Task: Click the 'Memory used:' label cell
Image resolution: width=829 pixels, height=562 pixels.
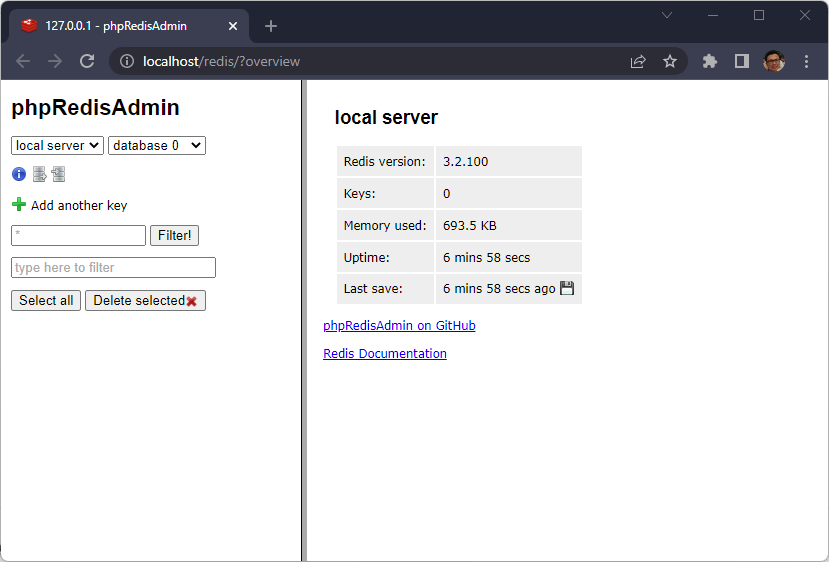Action: (385, 225)
